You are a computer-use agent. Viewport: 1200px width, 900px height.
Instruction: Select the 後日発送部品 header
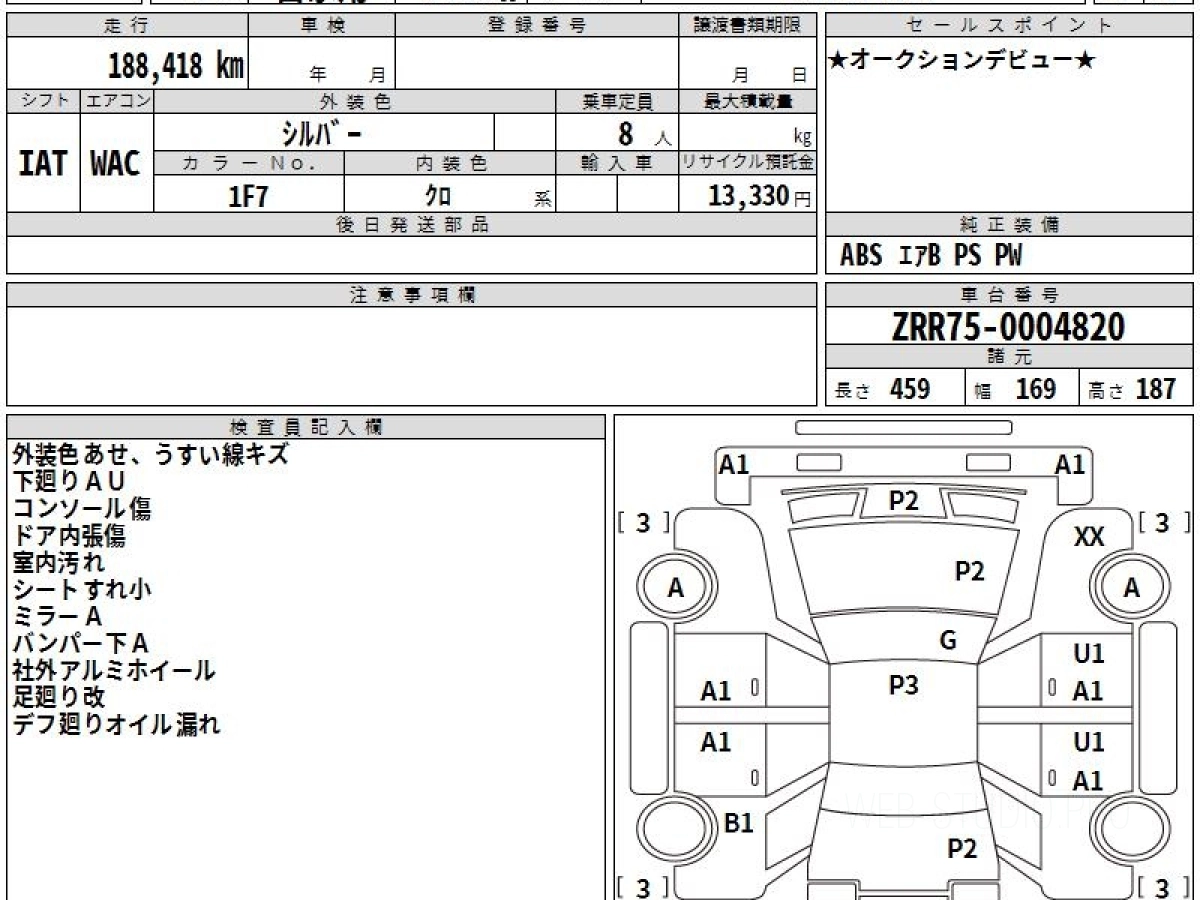tap(411, 225)
